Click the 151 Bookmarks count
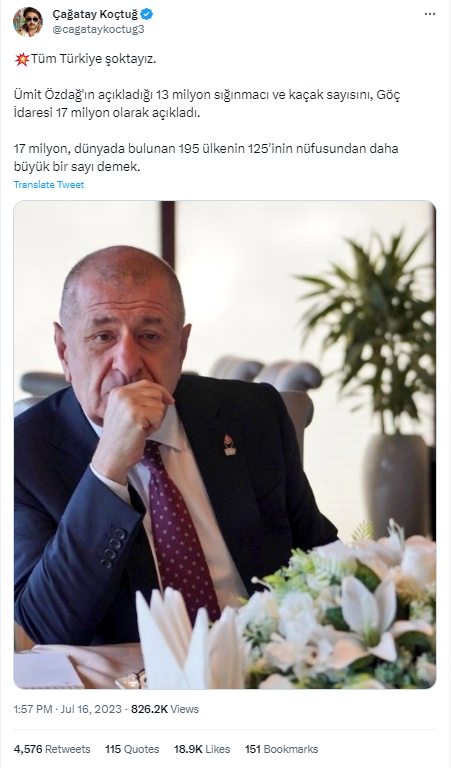The image size is (451, 768). click(282, 749)
